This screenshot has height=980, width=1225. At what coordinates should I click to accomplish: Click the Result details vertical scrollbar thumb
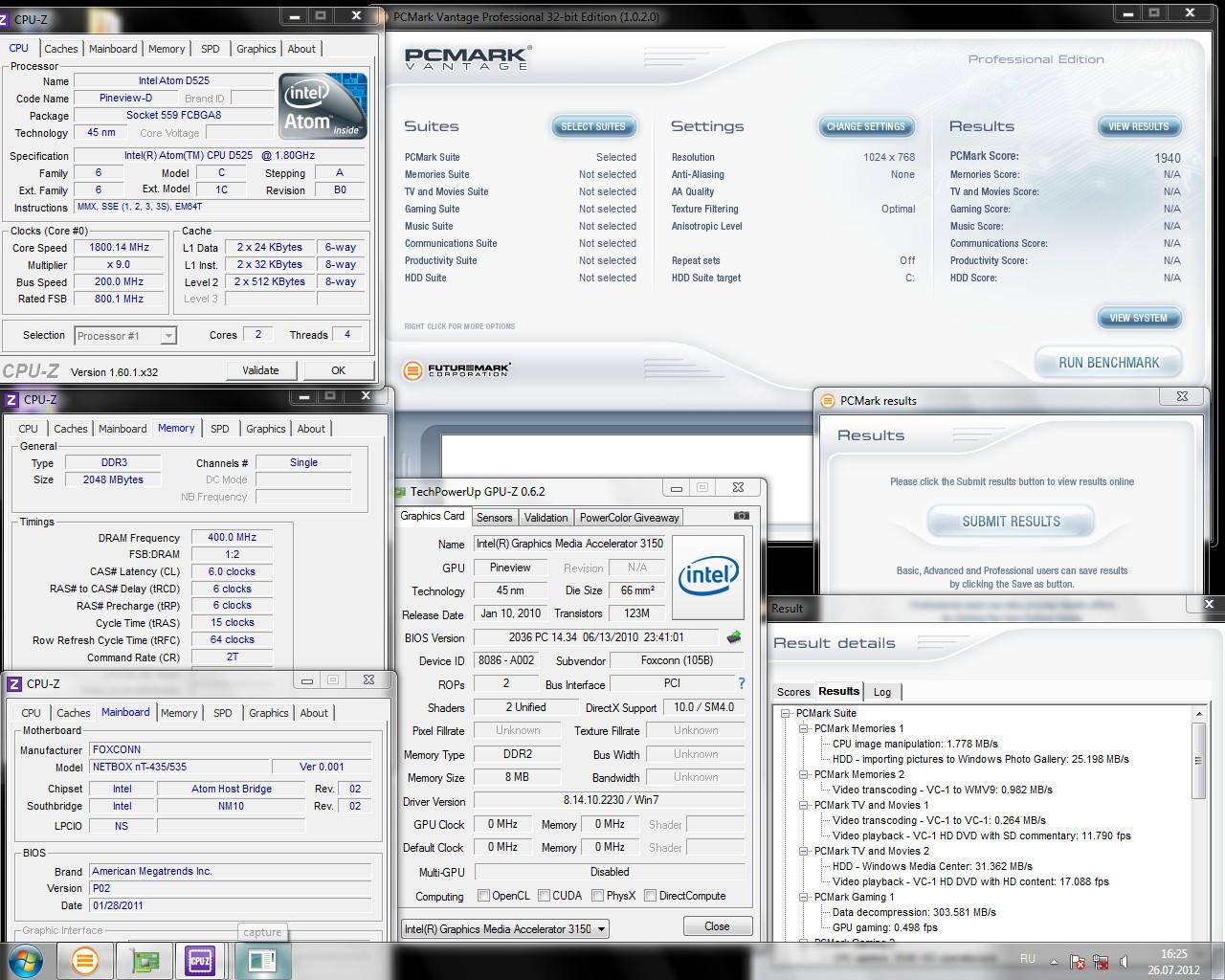[x=1198, y=761]
